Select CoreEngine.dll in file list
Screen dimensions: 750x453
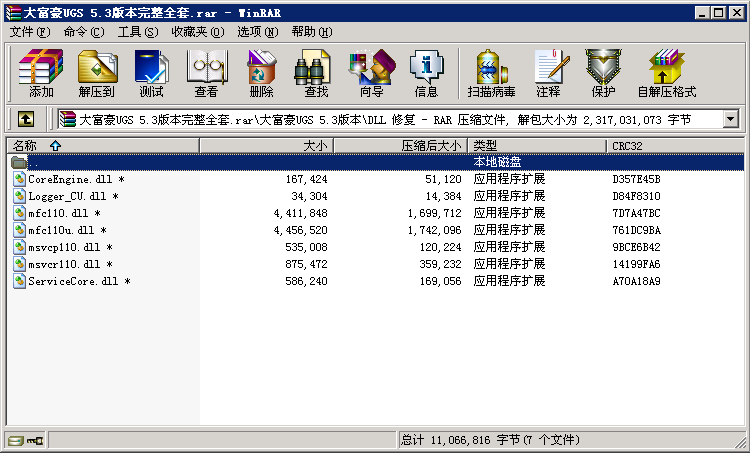(69, 179)
